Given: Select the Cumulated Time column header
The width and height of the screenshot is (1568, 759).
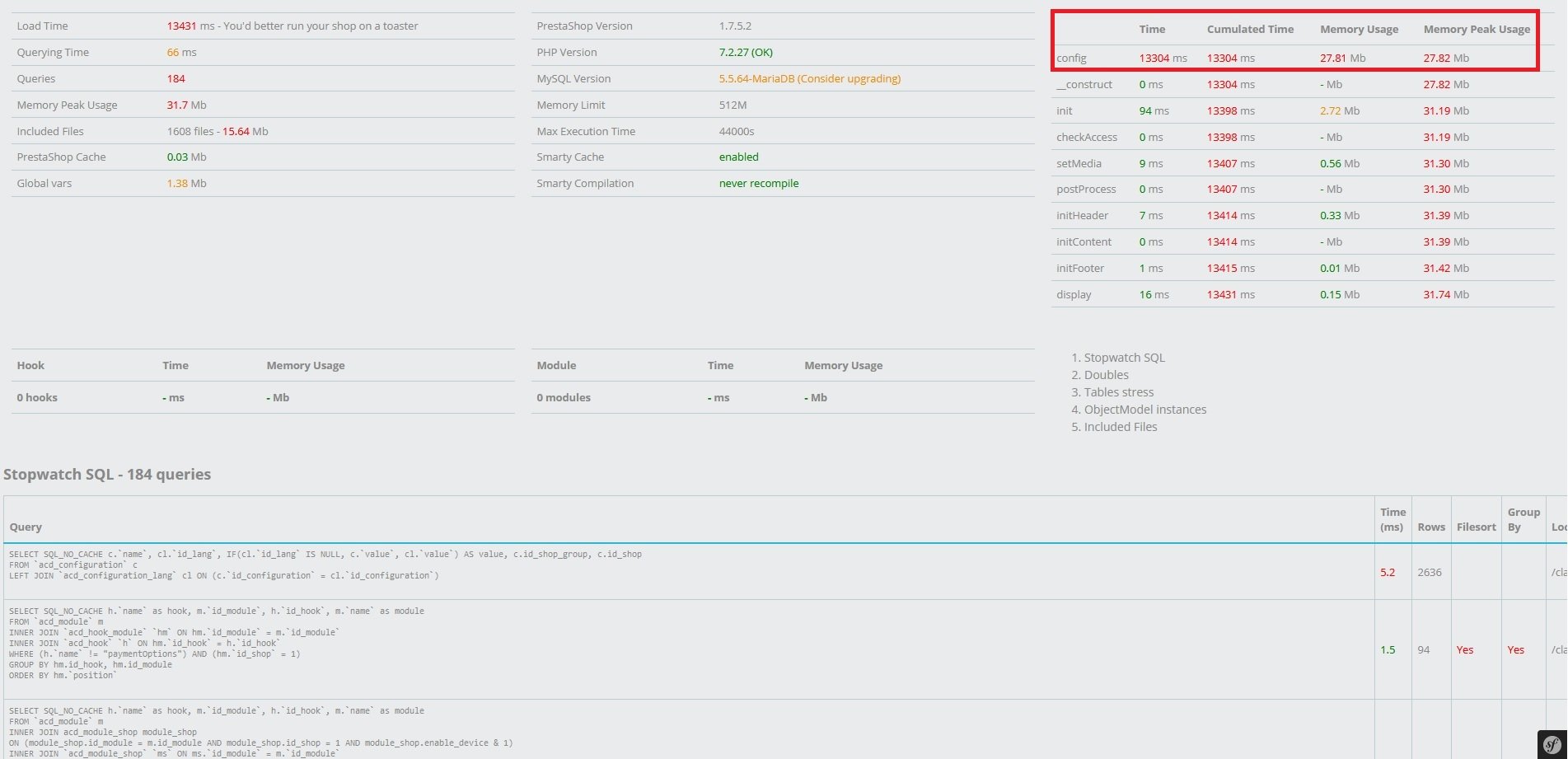Looking at the screenshot, I should tap(1250, 29).
